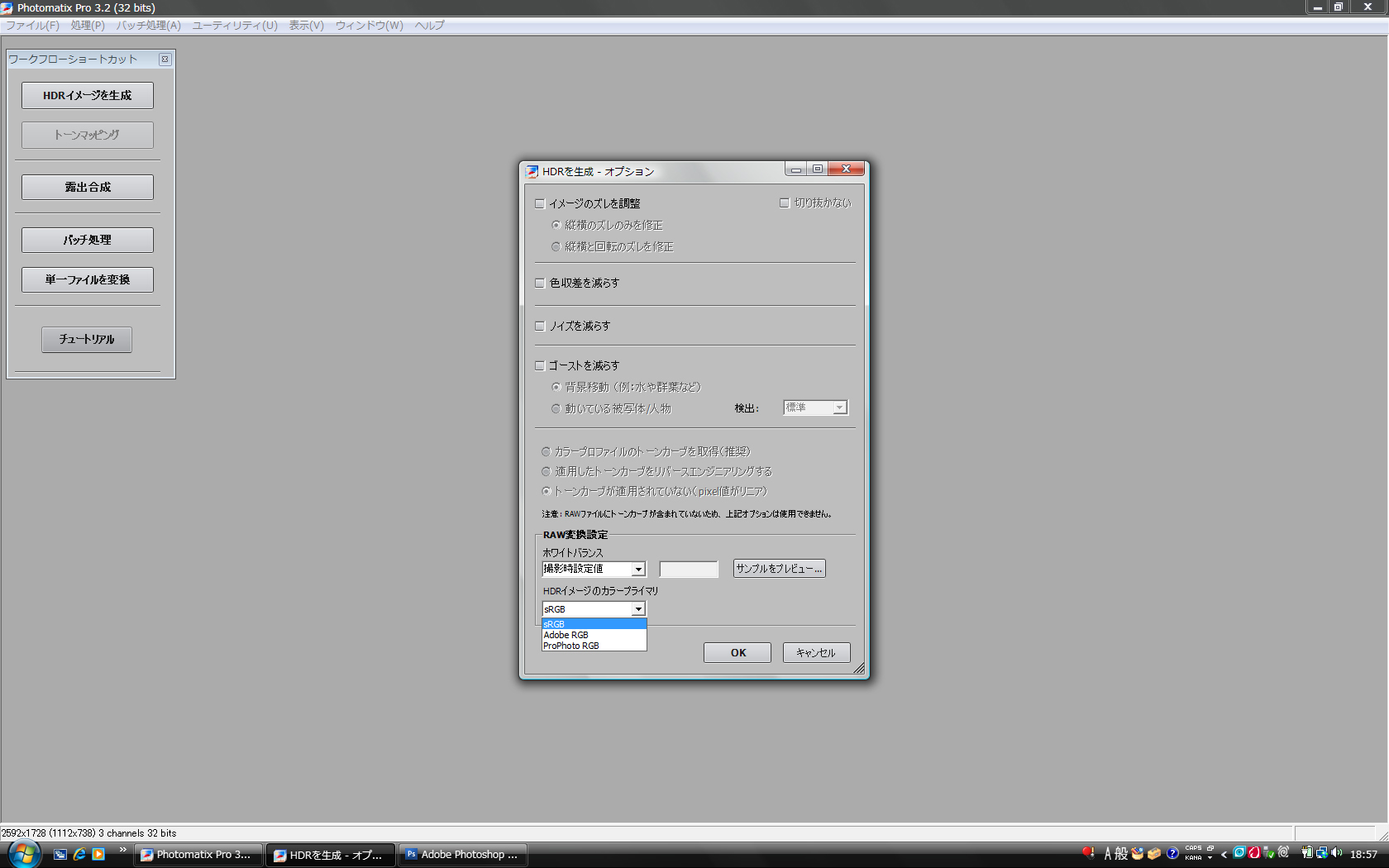Click the IME pen and red ball icon
Viewport: 1389px width, 868px height.
[x=1088, y=852]
